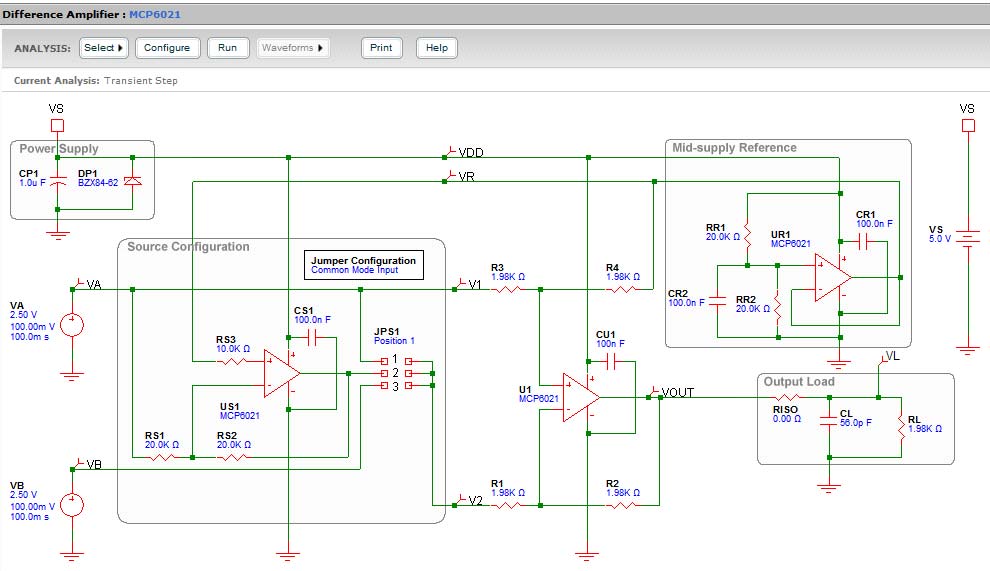Set jumper JPS1 to position 3

click(396, 386)
